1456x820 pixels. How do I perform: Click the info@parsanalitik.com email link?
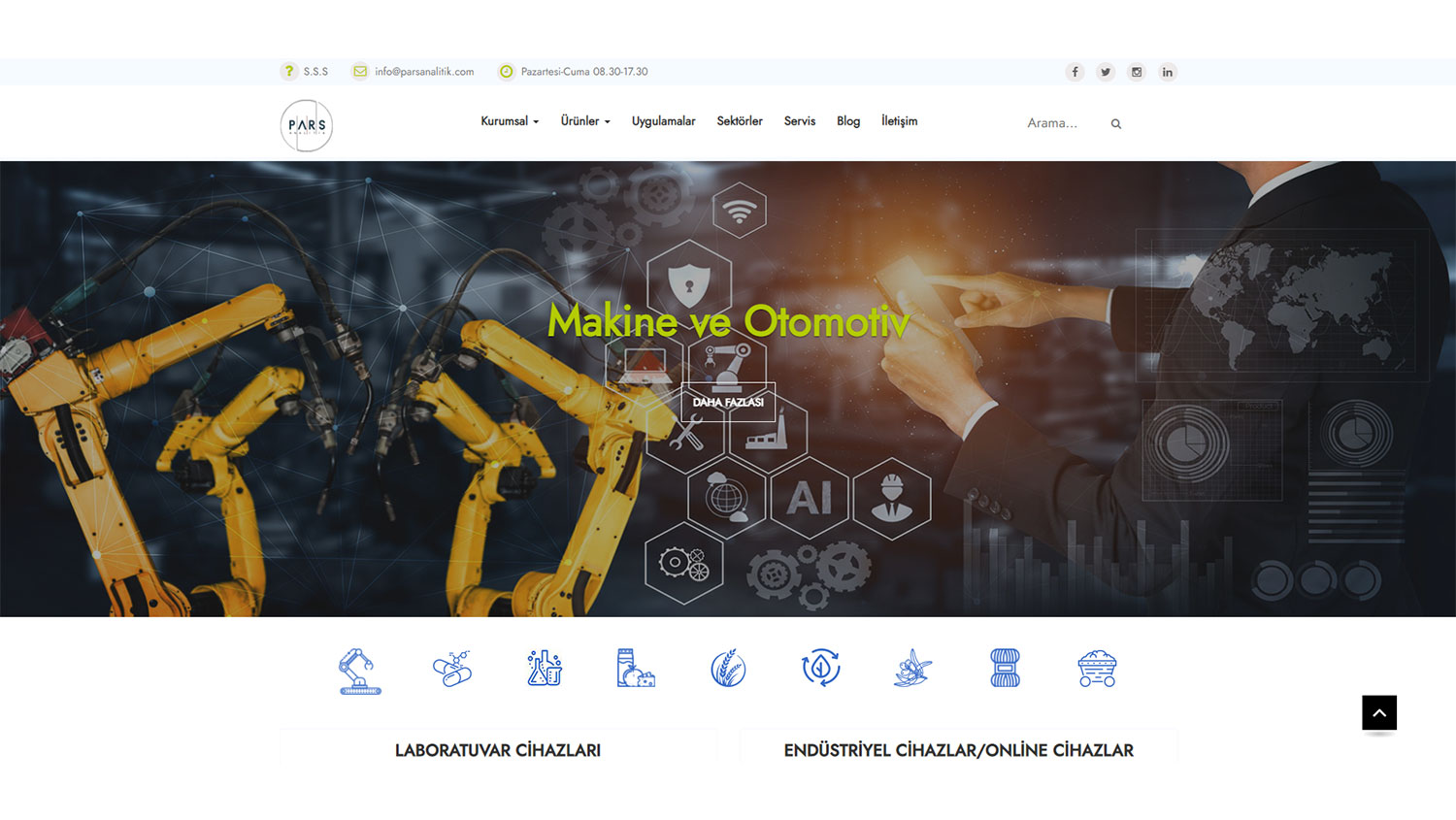pos(424,72)
